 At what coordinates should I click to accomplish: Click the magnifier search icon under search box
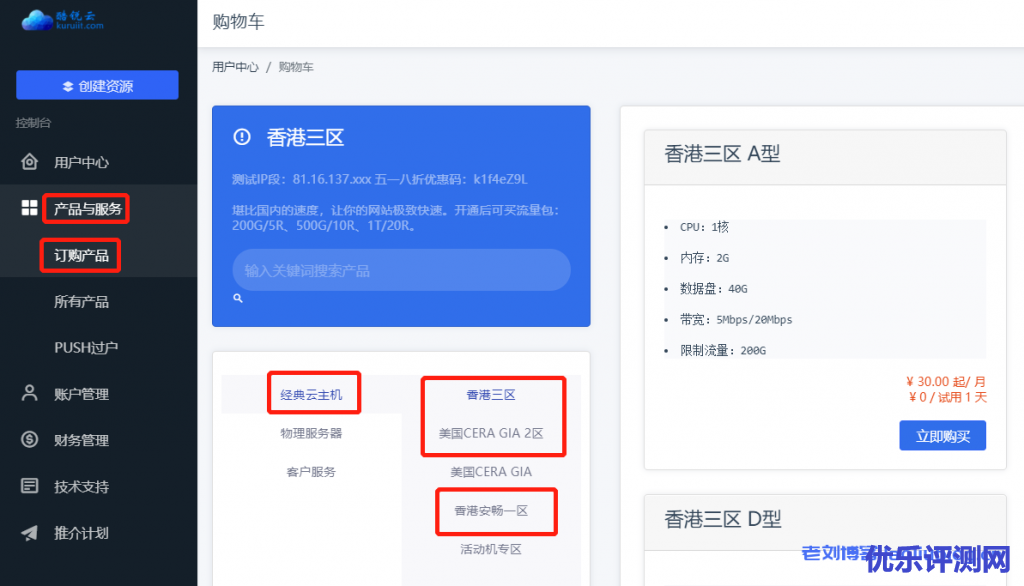tap(238, 298)
